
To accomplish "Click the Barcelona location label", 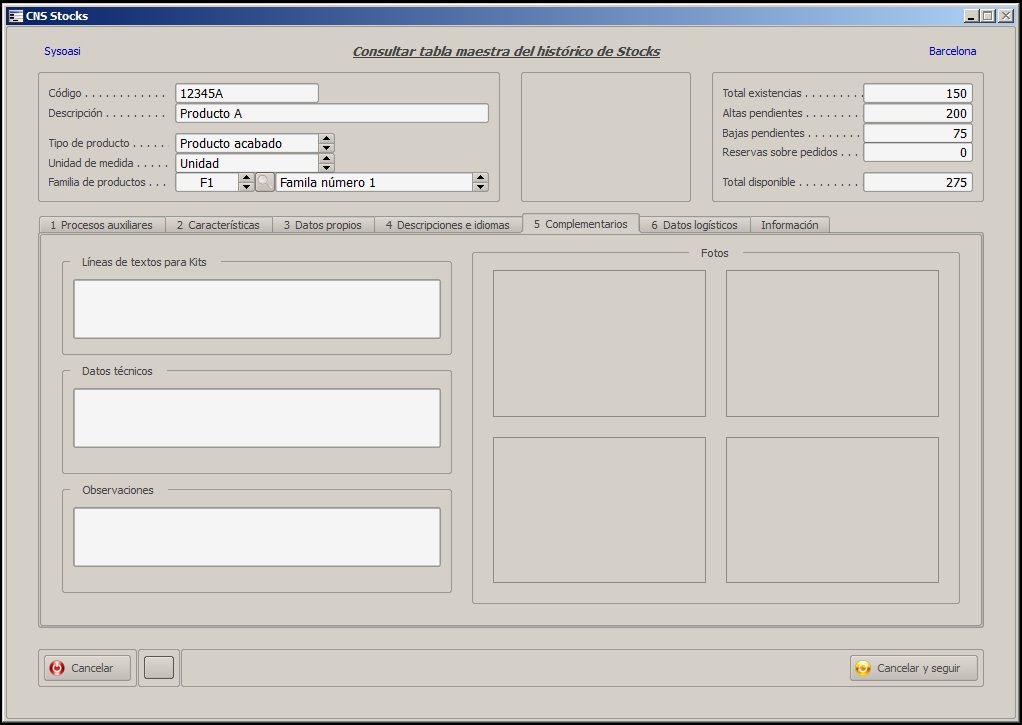I will tap(952, 51).
